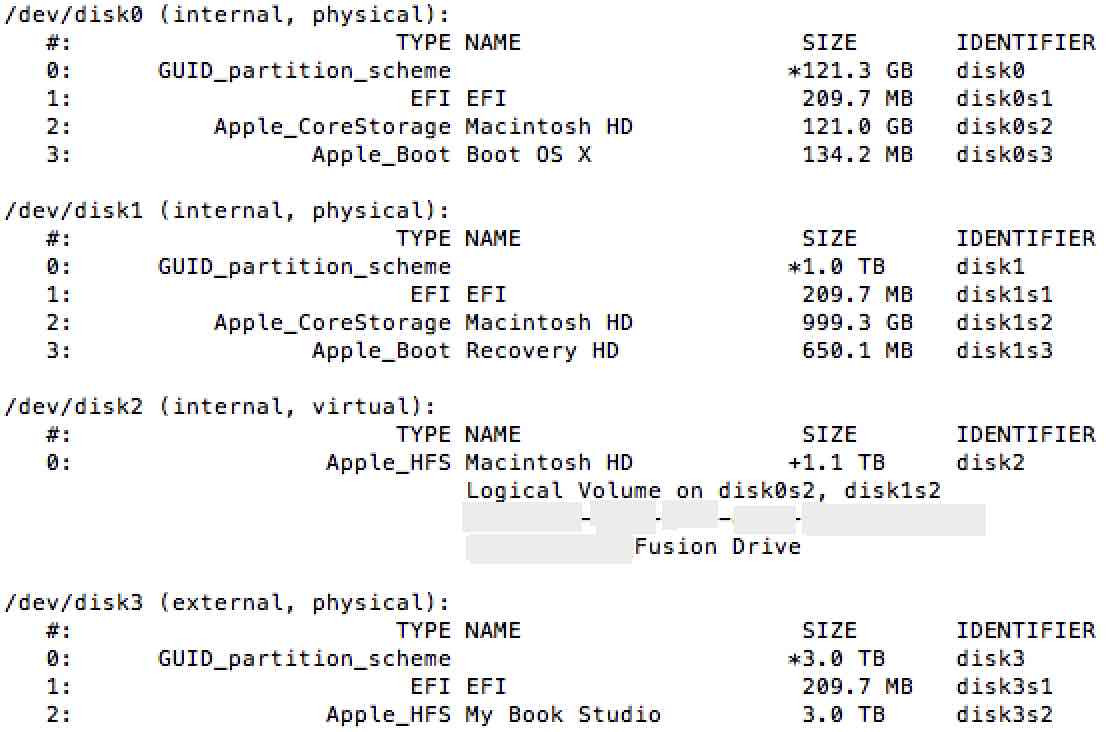Click the *121.3 GB total size
Viewport: 1106px width, 732px height.
[x=850, y=71]
